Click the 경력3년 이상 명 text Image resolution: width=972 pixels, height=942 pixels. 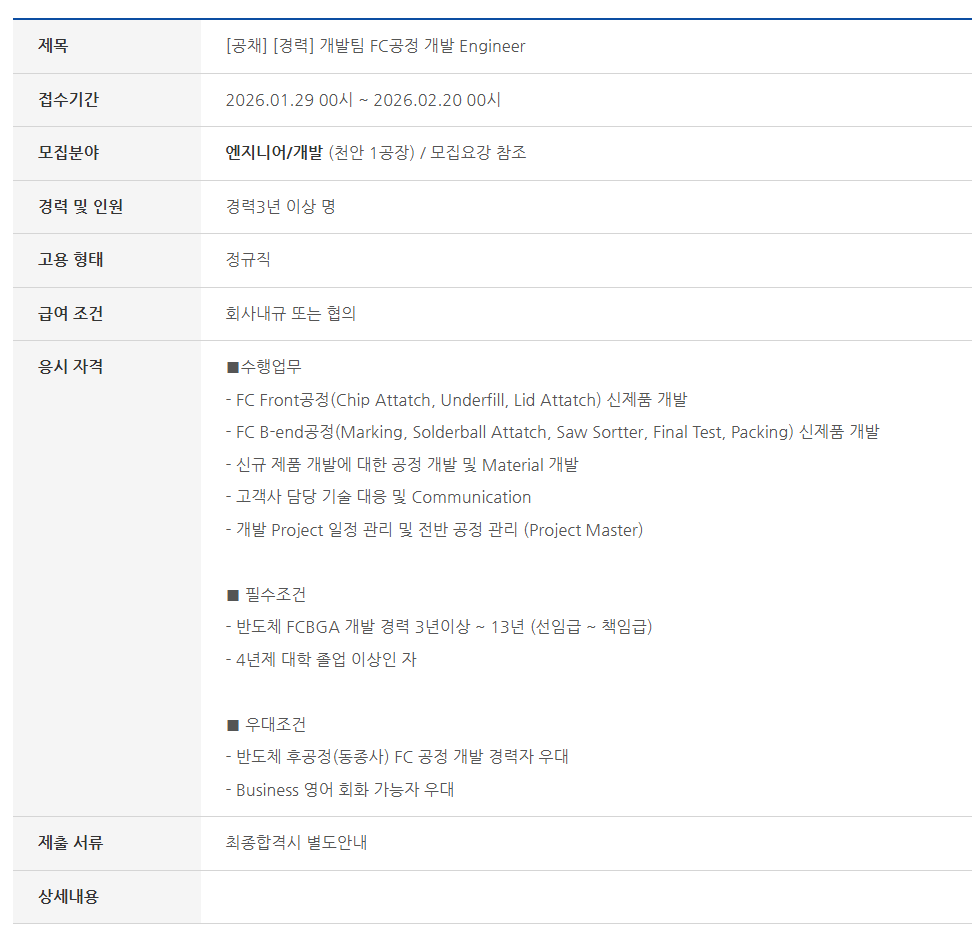[x=280, y=207]
